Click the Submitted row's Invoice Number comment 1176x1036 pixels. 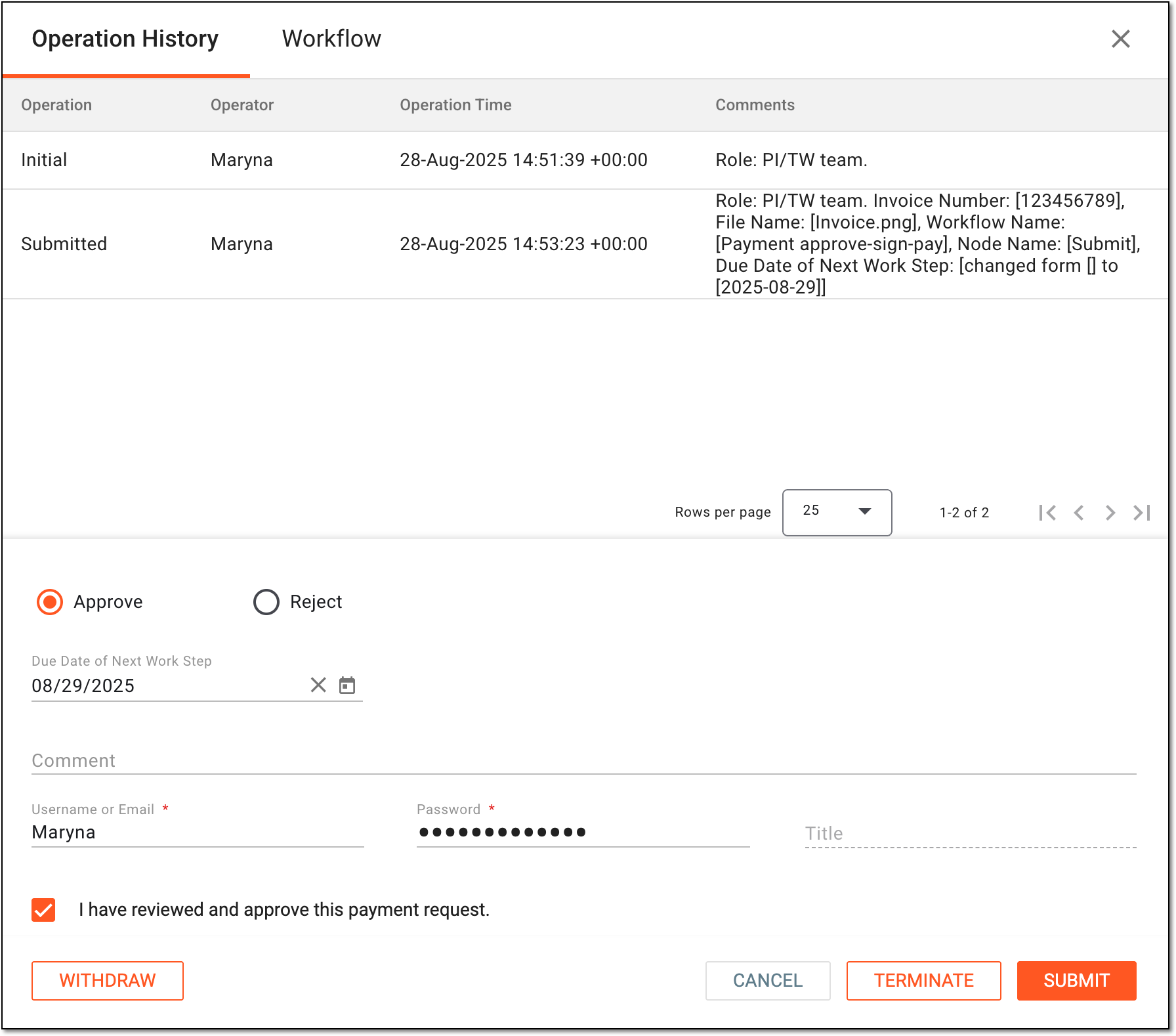pos(928,244)
